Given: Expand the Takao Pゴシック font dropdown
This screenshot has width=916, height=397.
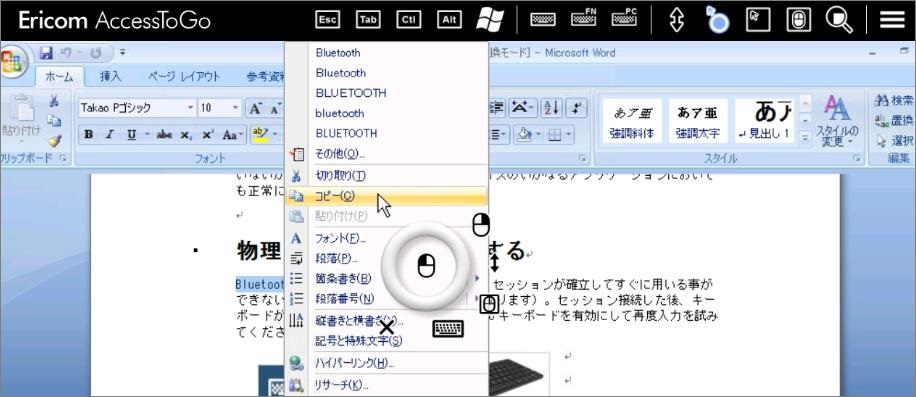Looking at the screenshot, I should click(x=190, y=108).
